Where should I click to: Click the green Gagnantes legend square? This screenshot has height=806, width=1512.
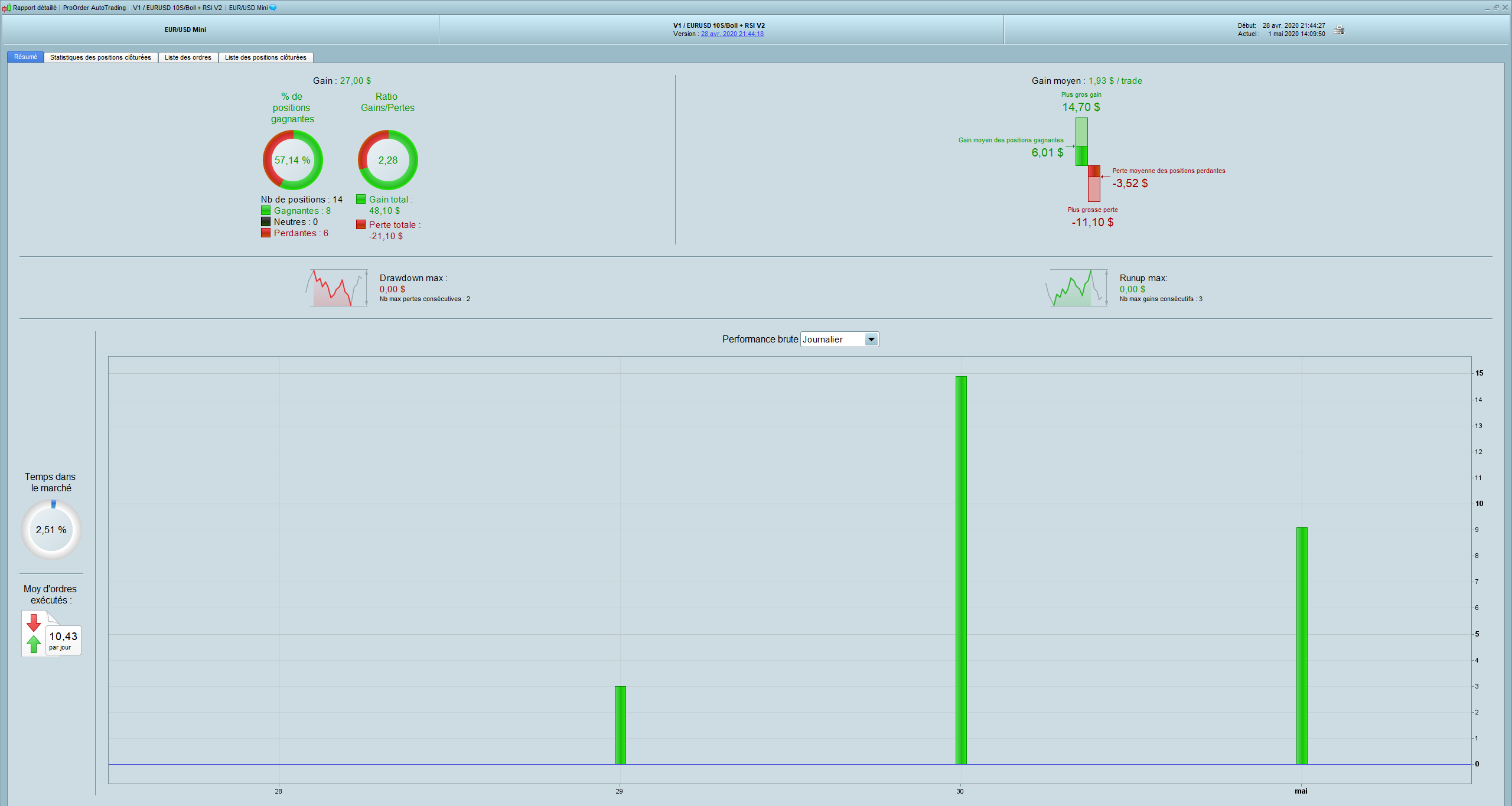tap(266, 211)
